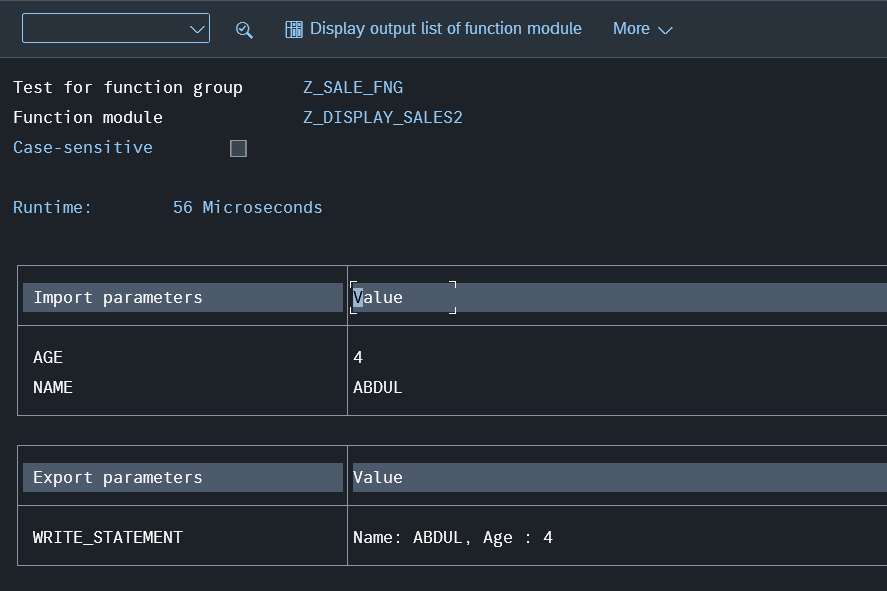The height and width of the screenshot is (591, 887).
Task: Expand the command field dropdown arrow
Action: point(197,29)
